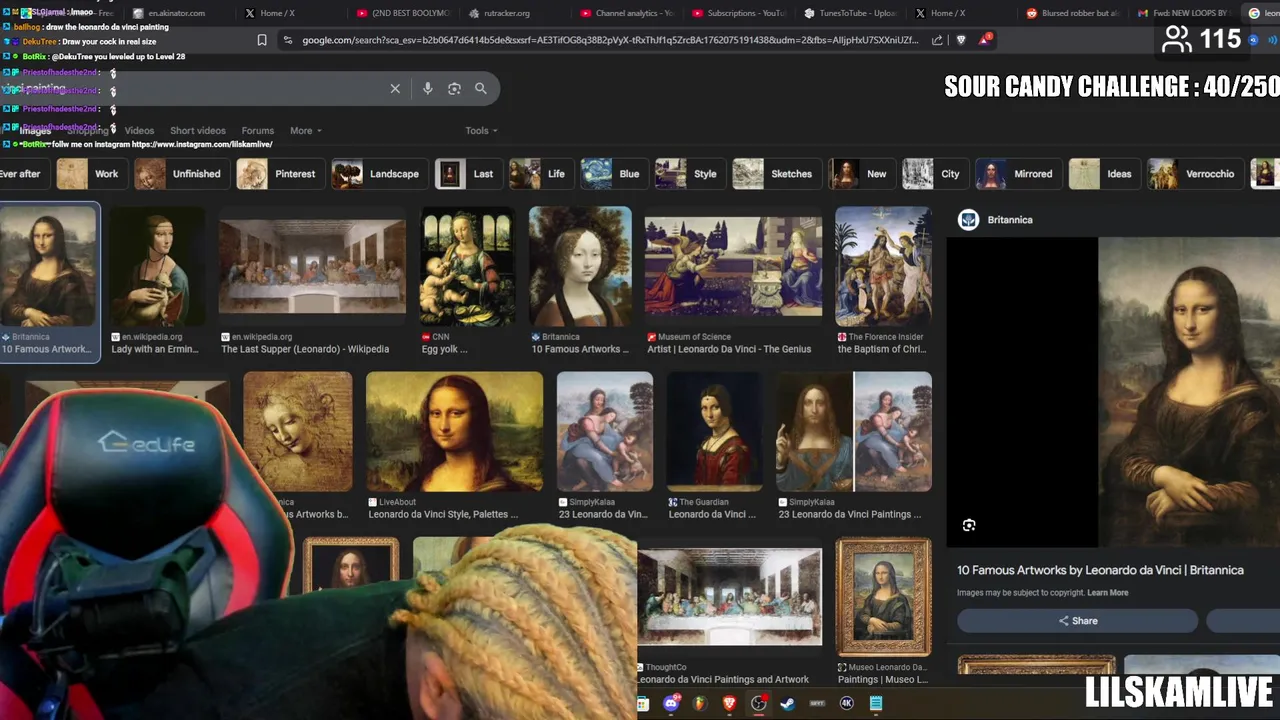Select the New filter chip
The width and height of the screenshot is (1280, 720).
860,174
